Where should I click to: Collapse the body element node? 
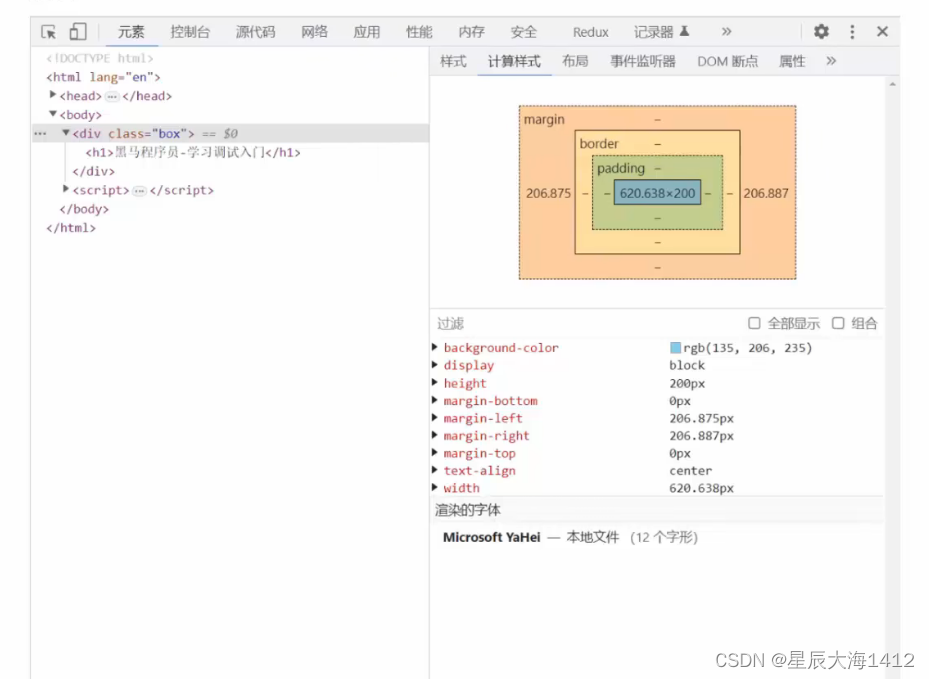pos(53,114)
